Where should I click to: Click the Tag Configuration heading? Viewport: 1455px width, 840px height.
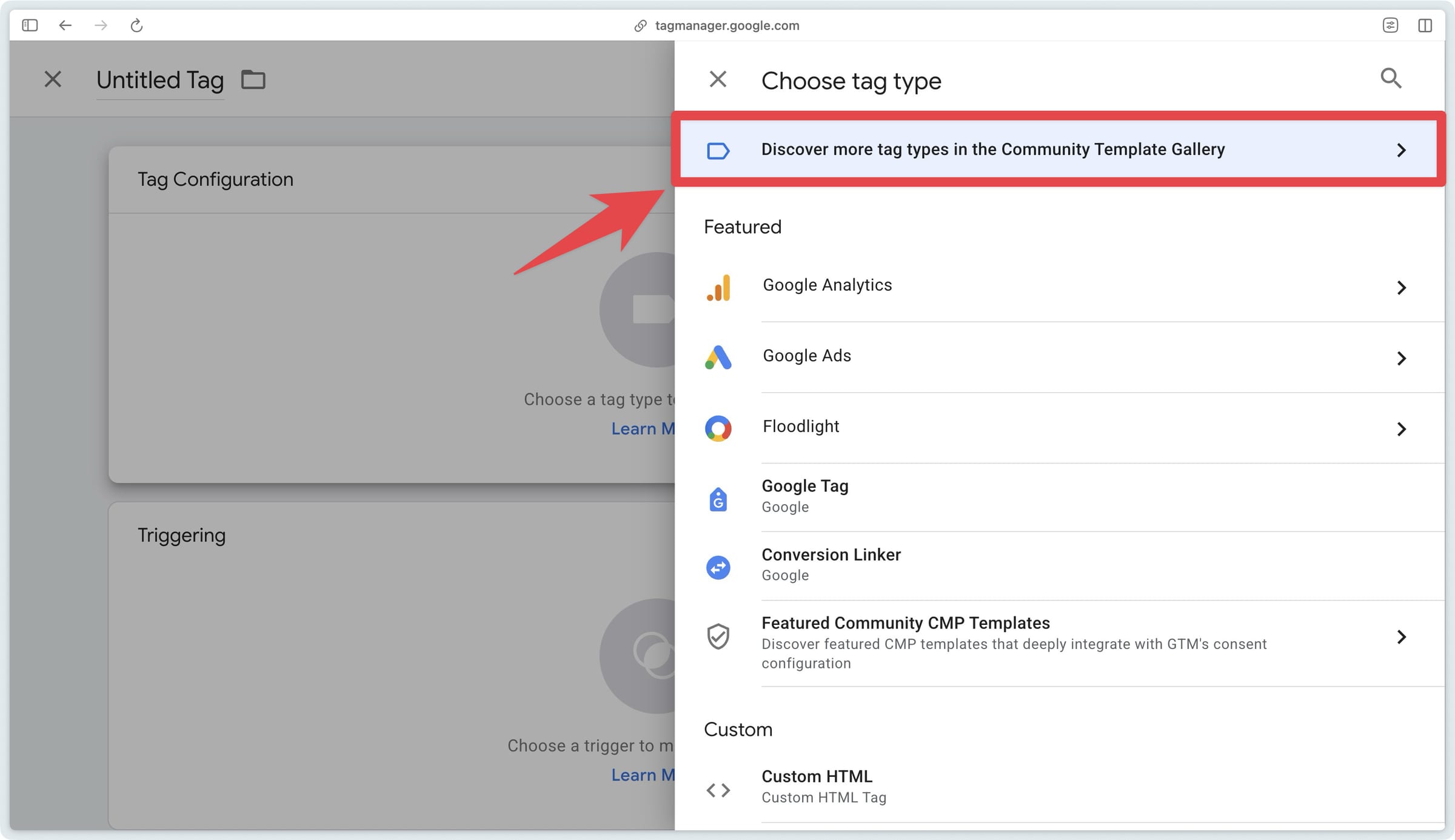(215, 179)
